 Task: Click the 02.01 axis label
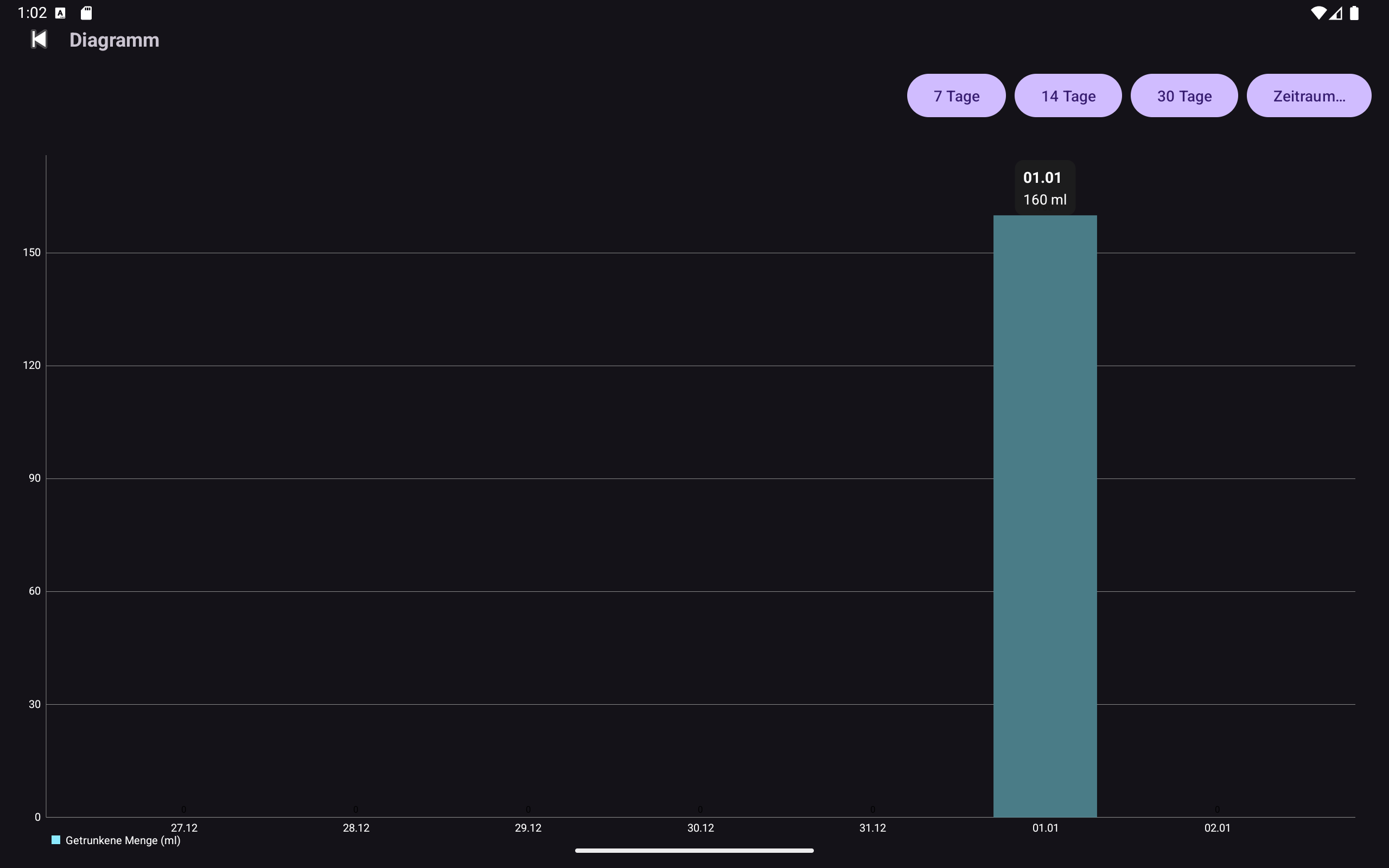click(1217, 827)
